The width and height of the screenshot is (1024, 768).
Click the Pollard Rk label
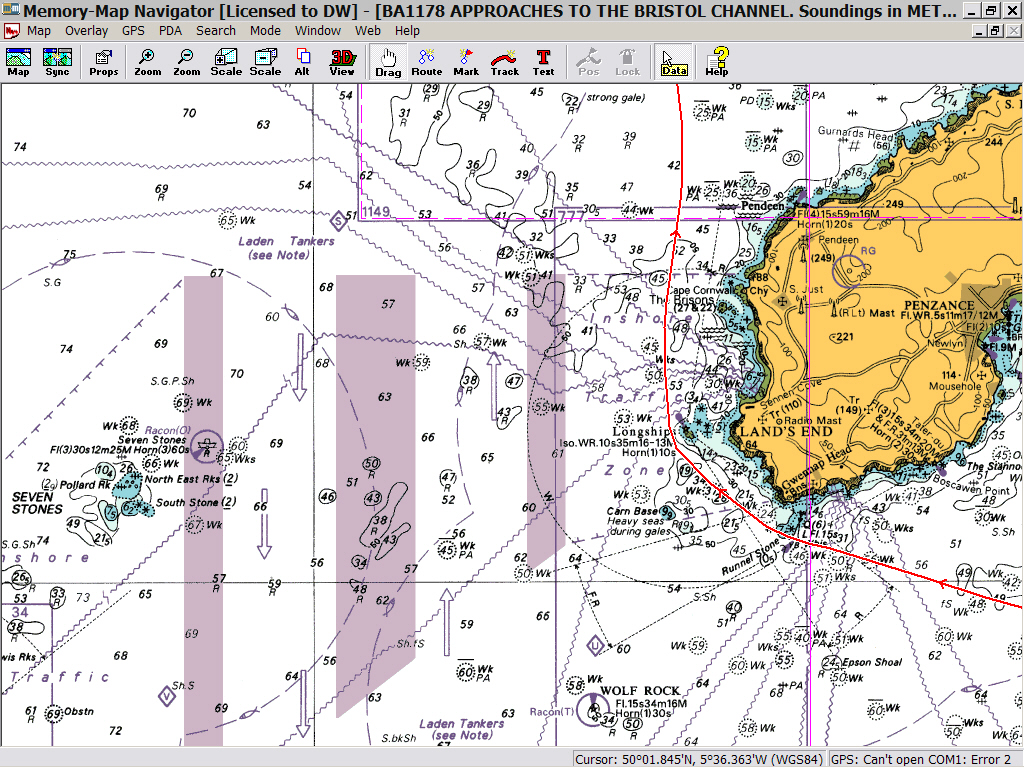click(x=85, y=485)
